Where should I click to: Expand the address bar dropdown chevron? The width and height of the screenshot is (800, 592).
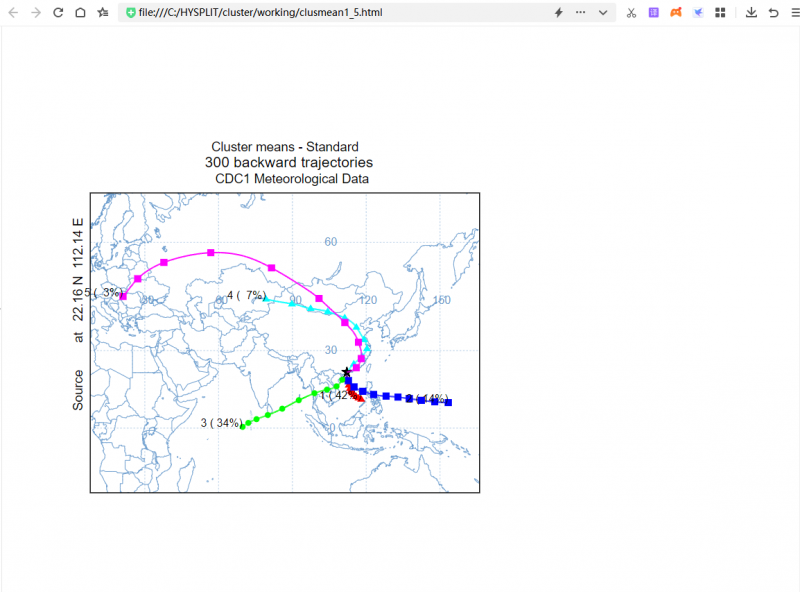(x=603, y=13)
